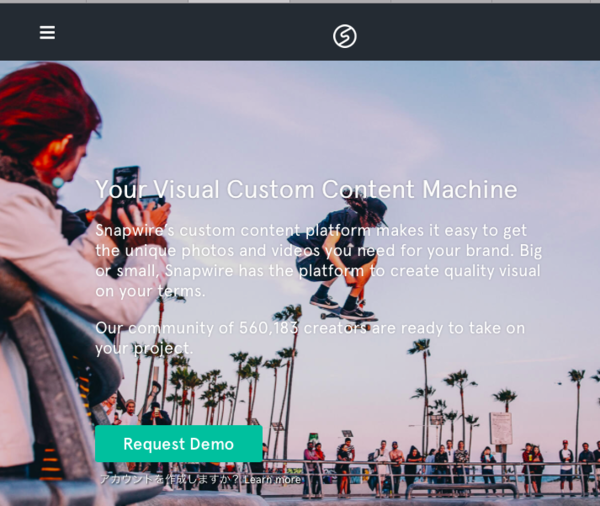The image size is (600, 506).
Task: Click the Request Demo button
Action: click(179, 444)
